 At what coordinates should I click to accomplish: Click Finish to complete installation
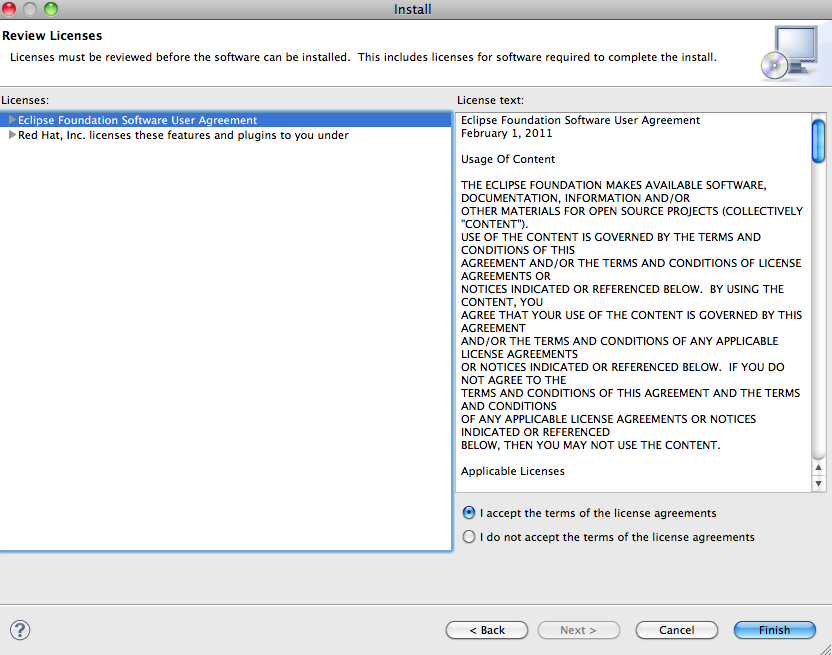click(774, 630)
